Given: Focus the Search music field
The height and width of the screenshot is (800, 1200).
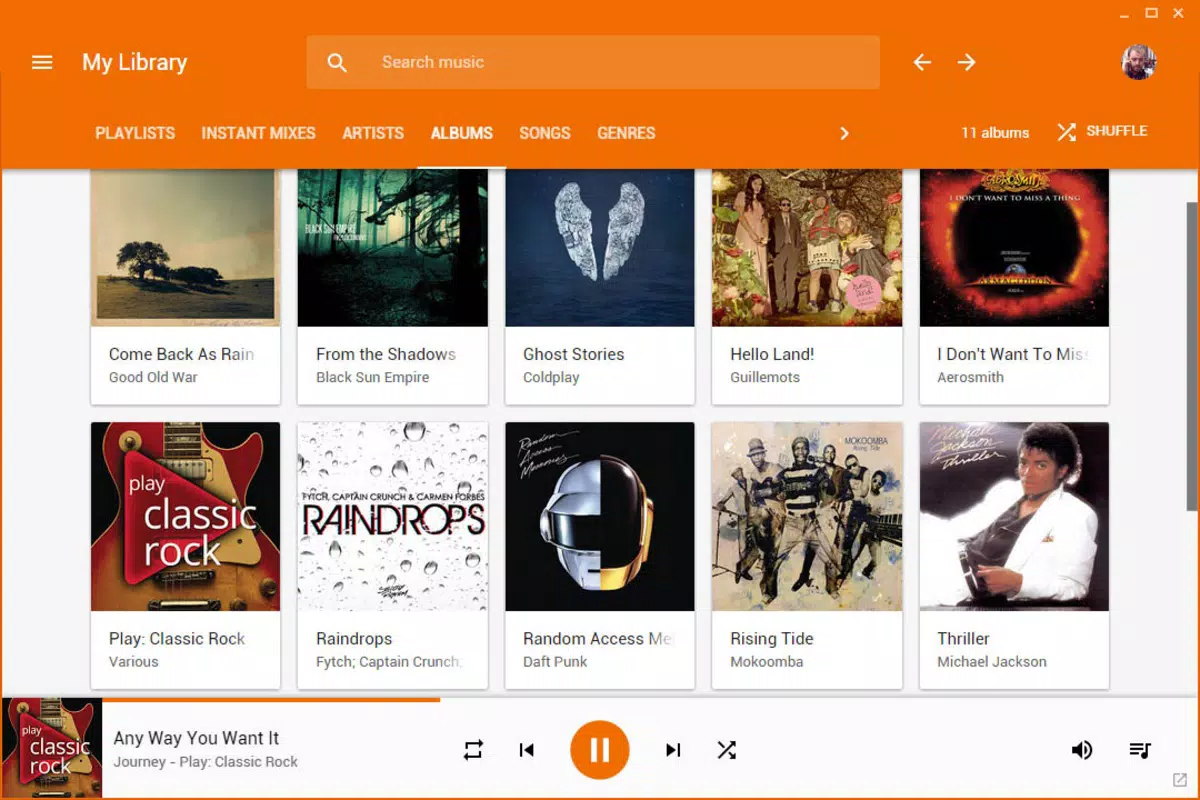Looking at the screenshot, I should [x=593, y=62].
